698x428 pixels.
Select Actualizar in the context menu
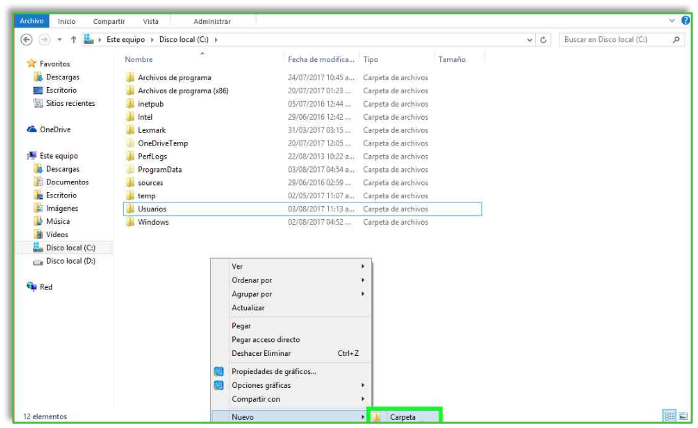click(248, 308)
